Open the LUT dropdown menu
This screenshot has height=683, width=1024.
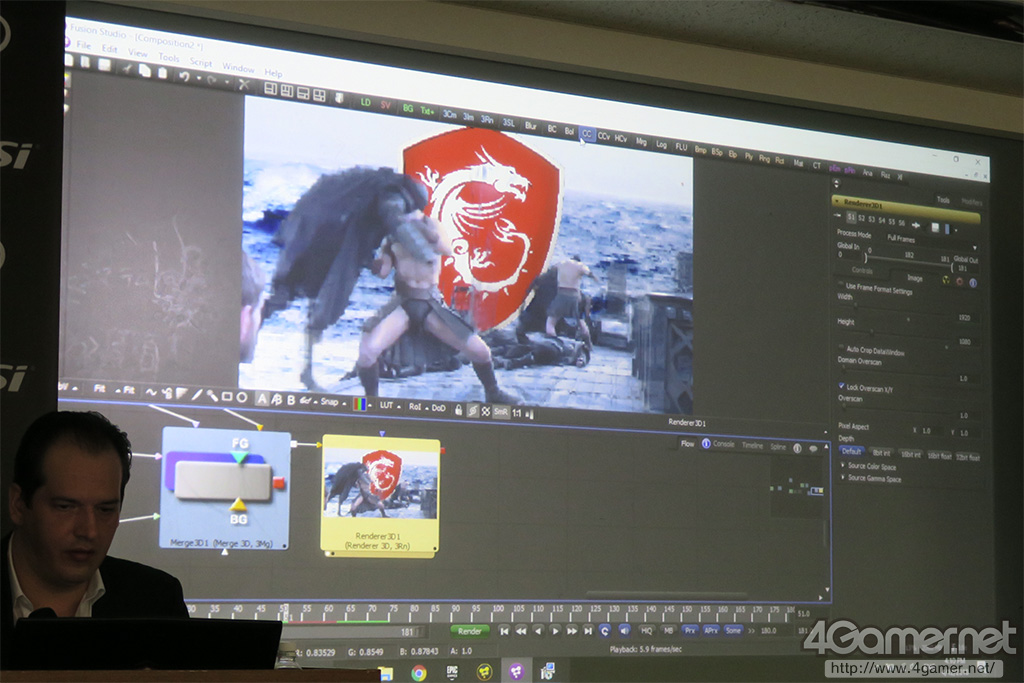click(389, 405)
